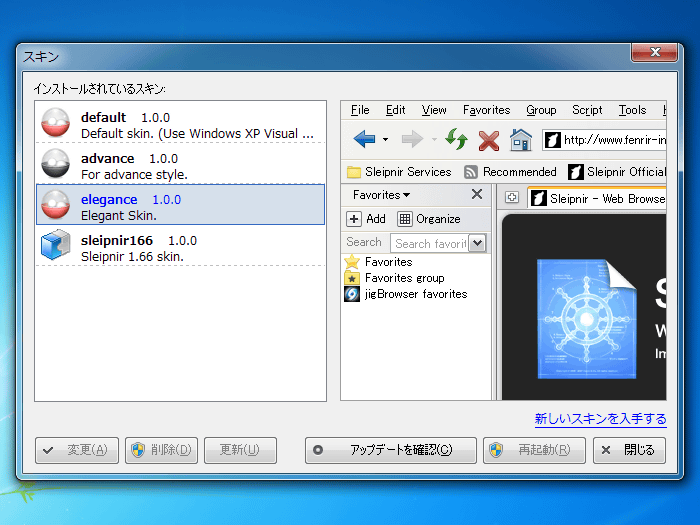Click the green Refresh arrows icon
This screenshot has height=525, width=700.
point(457,139)
